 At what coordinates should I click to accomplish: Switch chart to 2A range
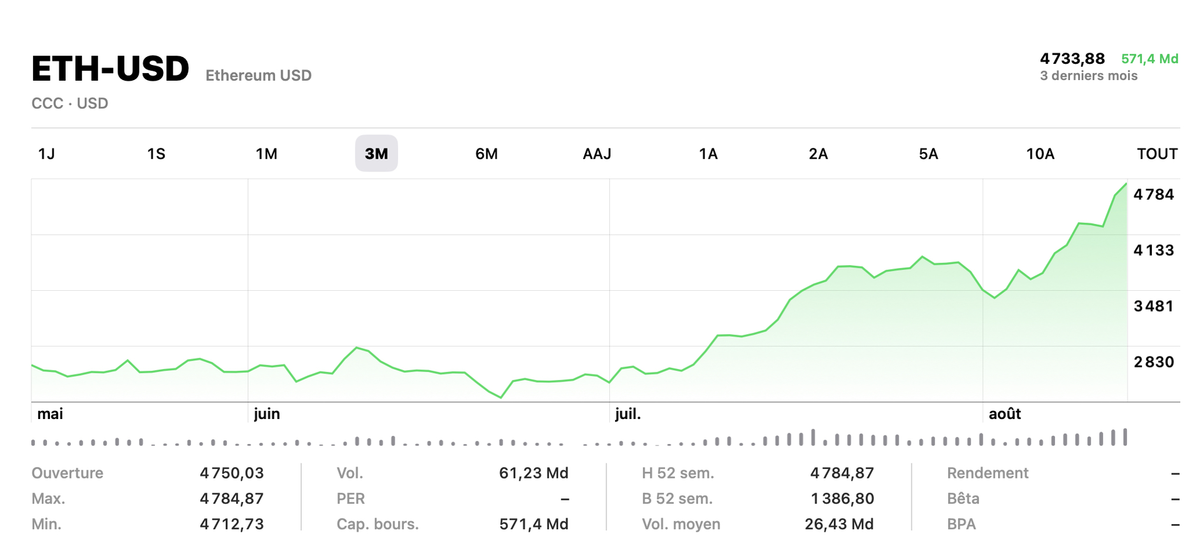(818, 154)
